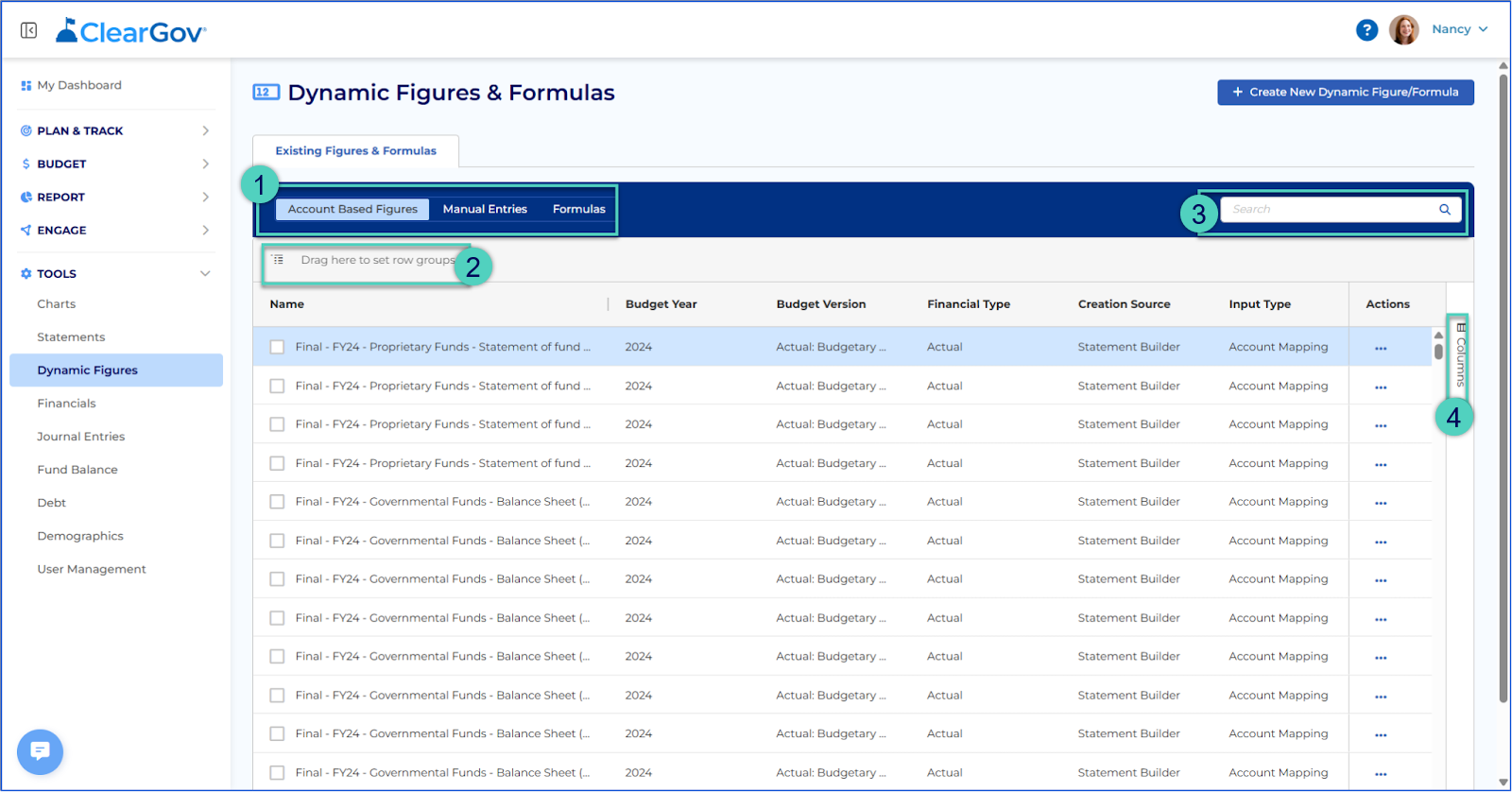Open Journal Entries in the sidebar
1512x792 pixels.
pyautogui.click(x=81, y=437)
